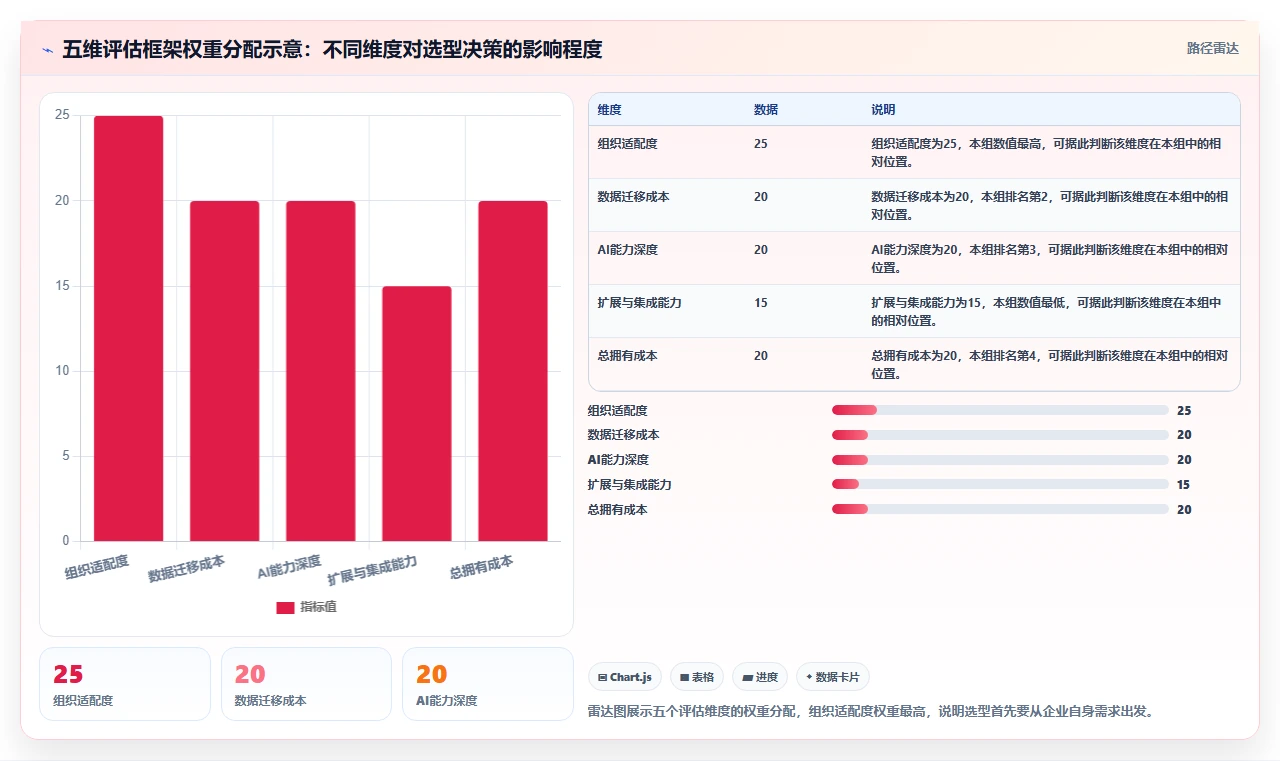Screen dimensions: 1280x761
Task: Click the 数据迁移成本 progress bar
Action: [x=1000, y=435]
